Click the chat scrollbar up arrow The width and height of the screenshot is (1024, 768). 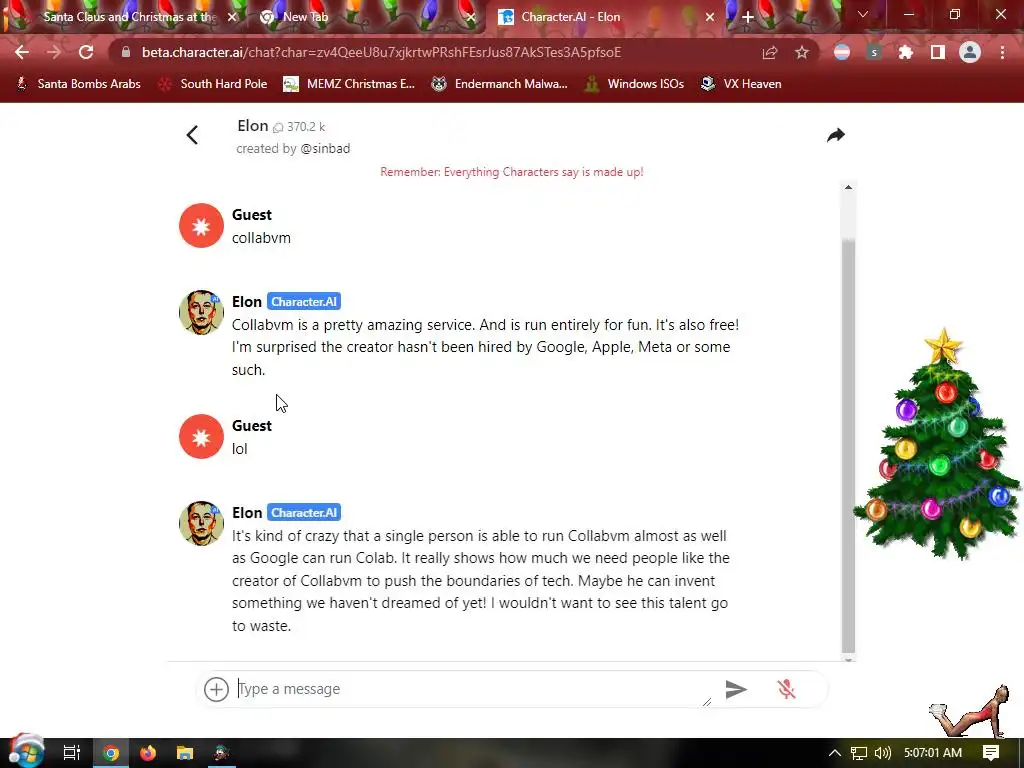pyautogui.click(x=848, y=187)
